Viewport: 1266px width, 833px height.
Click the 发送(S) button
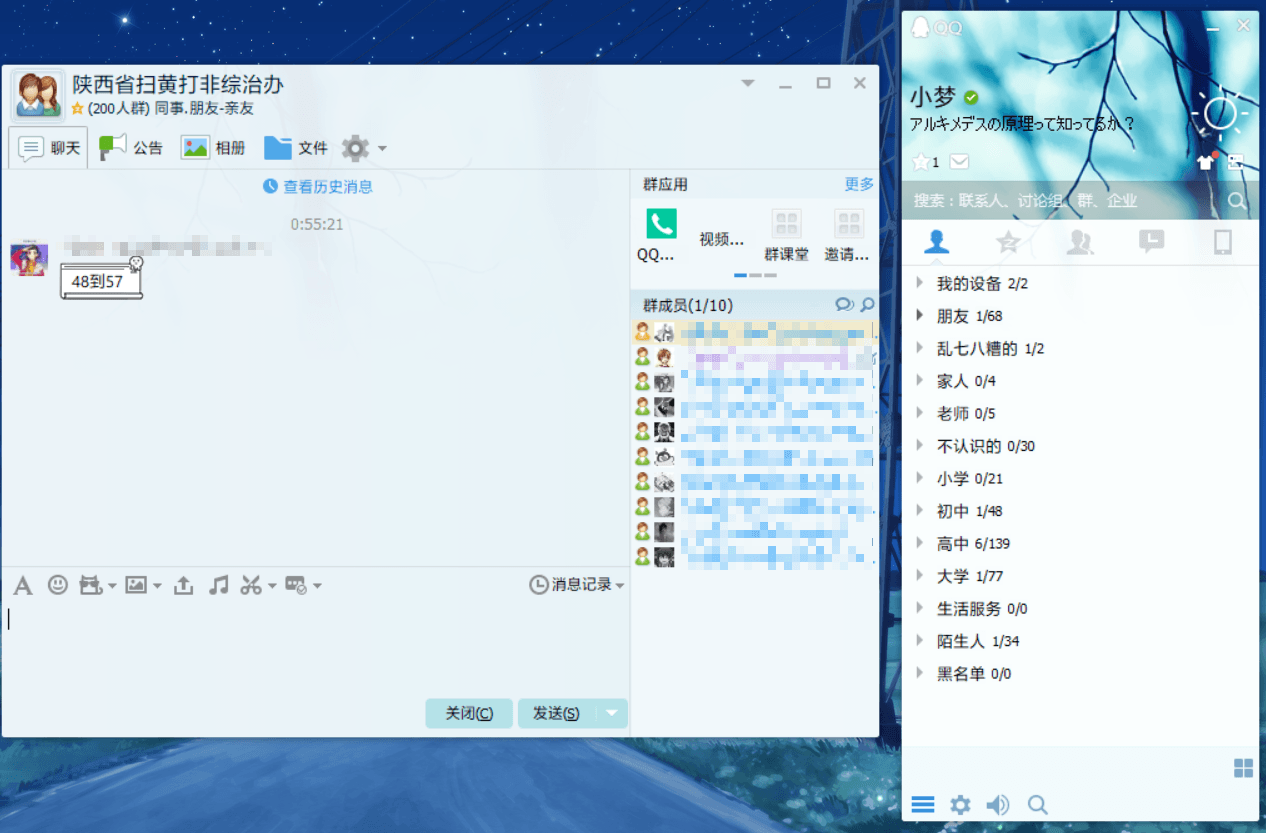(556, 713)
